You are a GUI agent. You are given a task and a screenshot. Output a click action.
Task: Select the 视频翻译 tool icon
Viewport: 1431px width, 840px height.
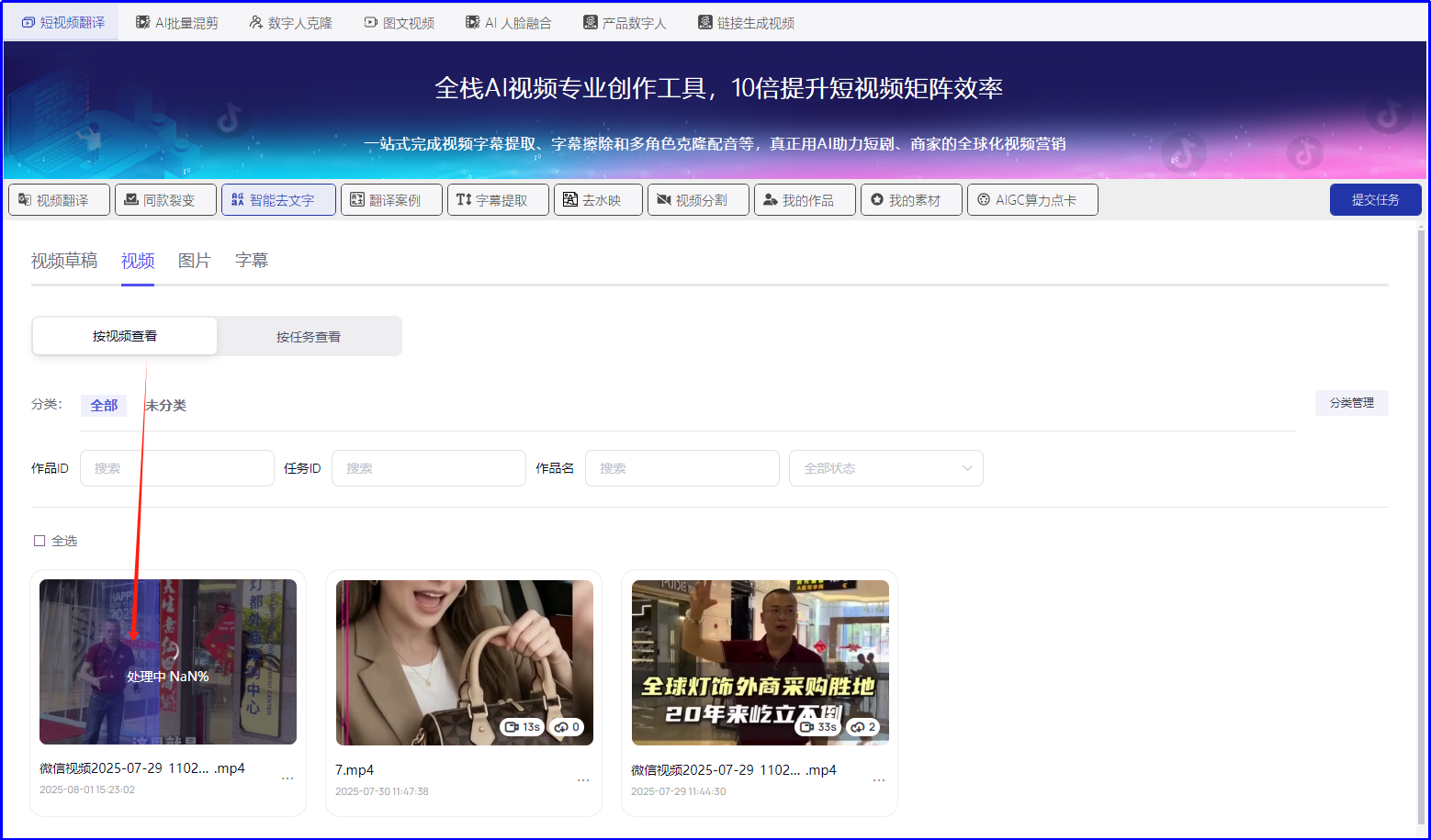pos(59,199)
